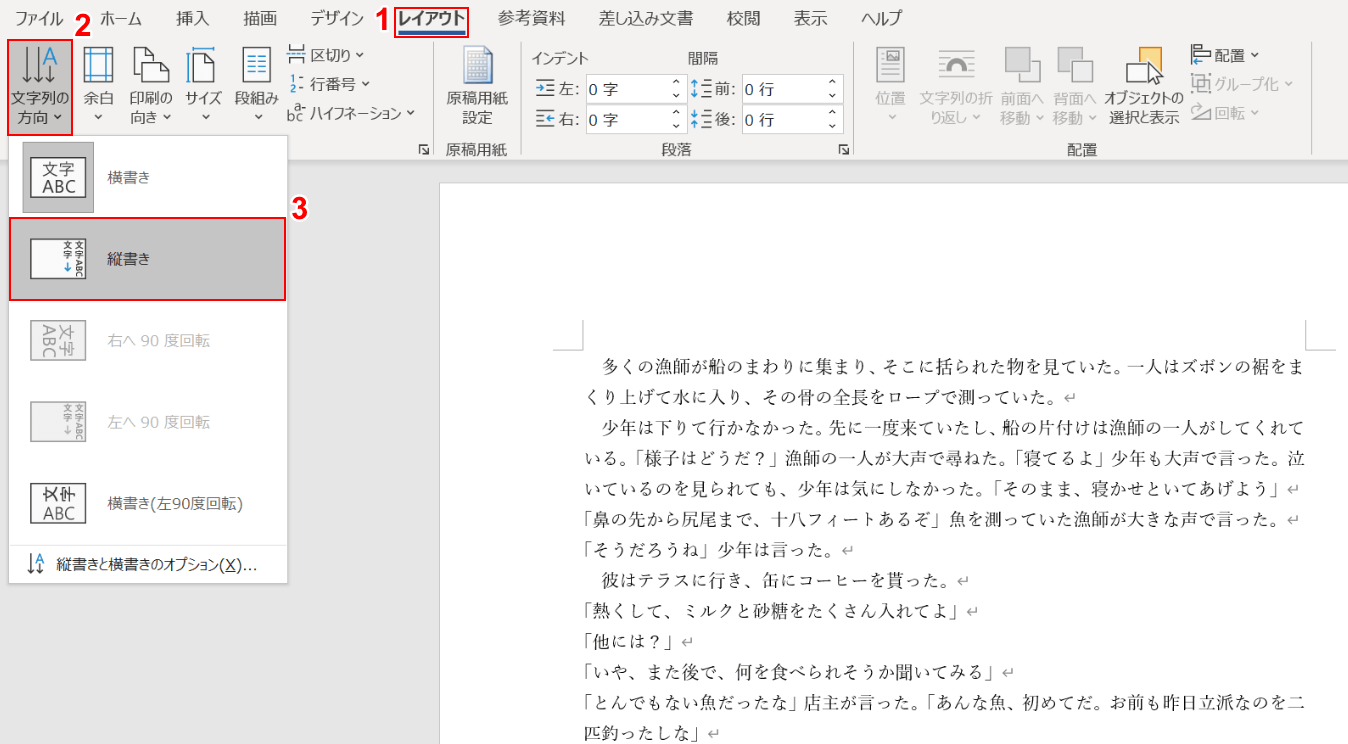Increase the 前 spacing before value
The width and height of the screenshot is (1348, 744).
pos(832,83)
